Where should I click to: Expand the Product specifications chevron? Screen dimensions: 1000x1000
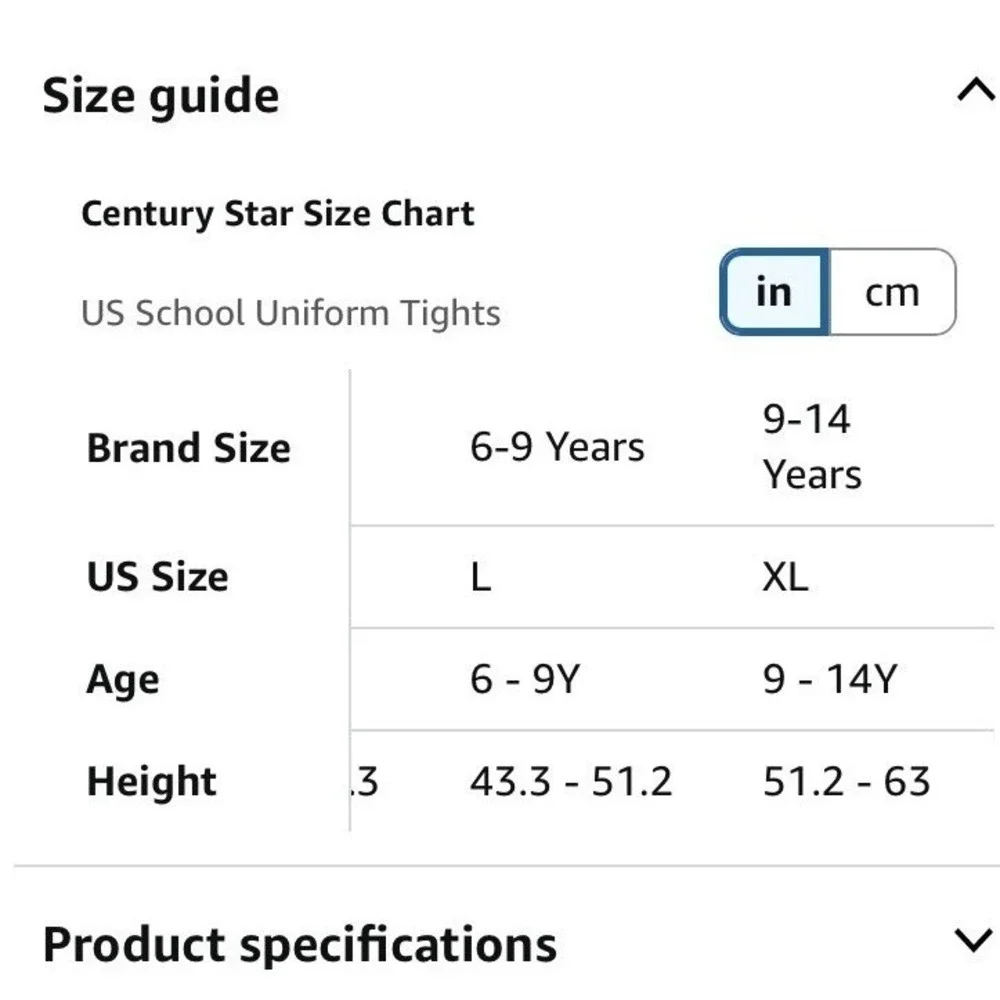pyautogui.click(x=973, y=940)
